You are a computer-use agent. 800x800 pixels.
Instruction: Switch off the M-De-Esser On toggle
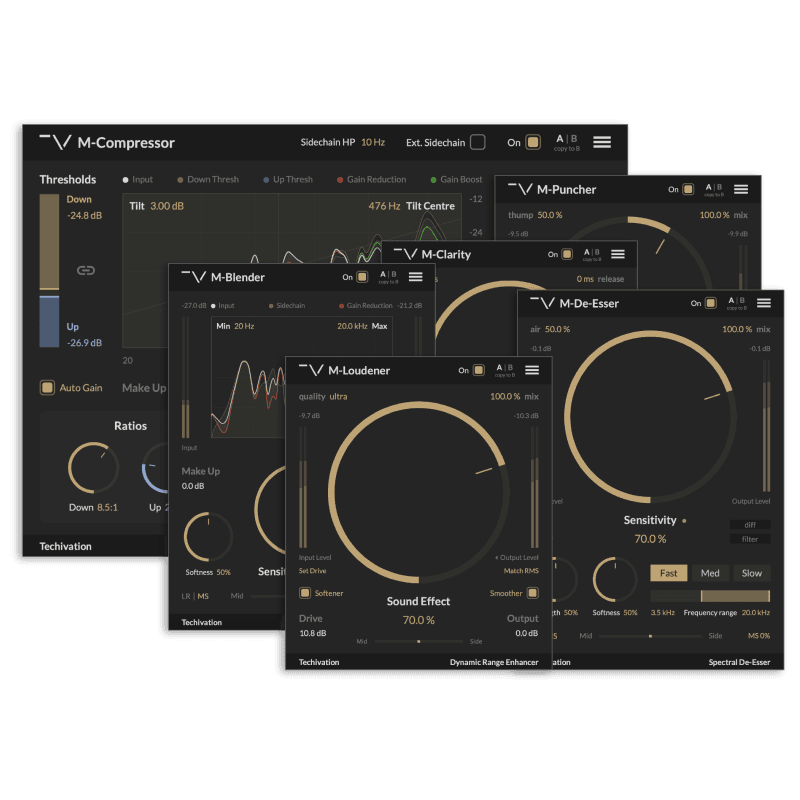click(710, 303)
